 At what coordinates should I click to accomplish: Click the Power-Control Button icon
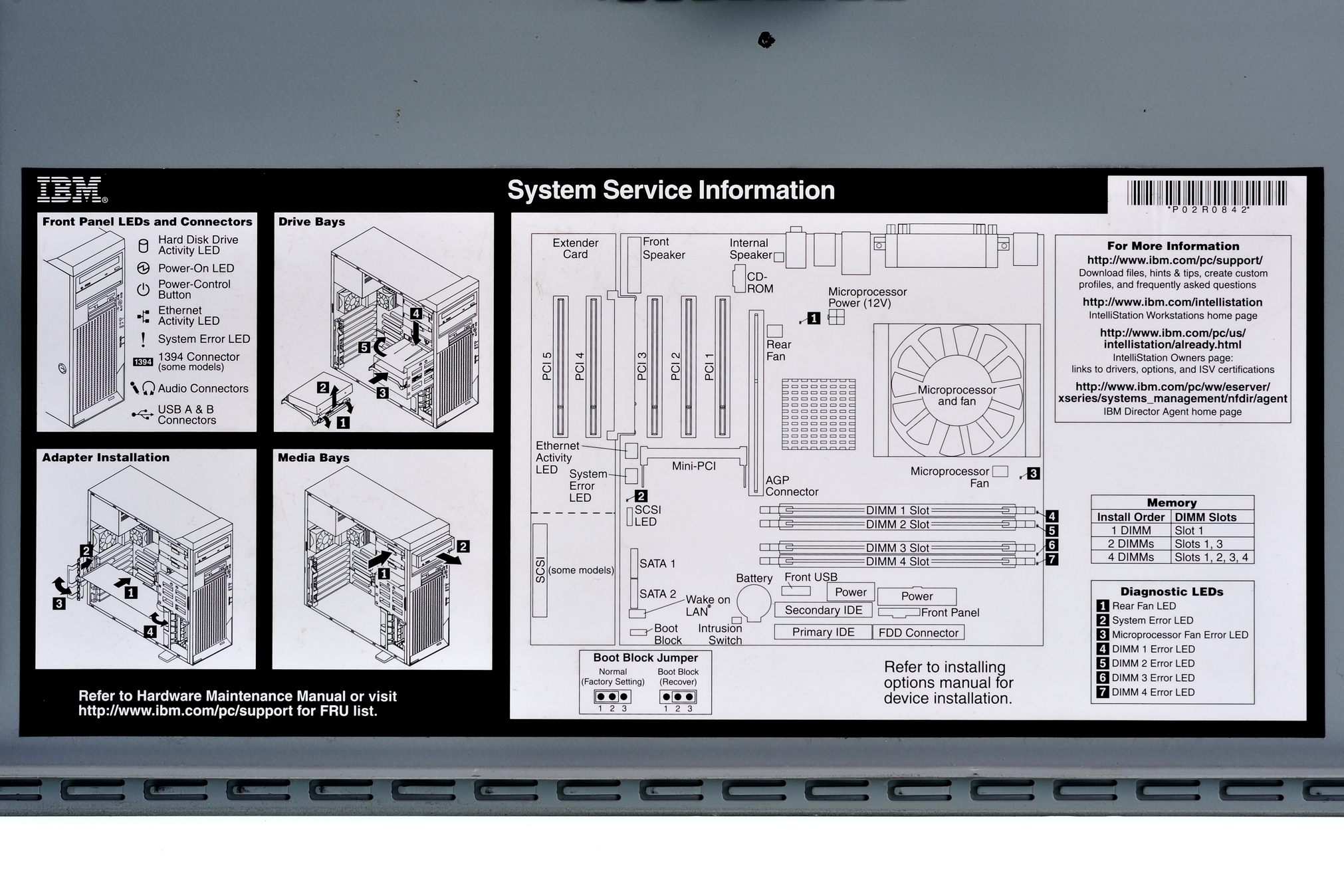[x=143, y=290]
